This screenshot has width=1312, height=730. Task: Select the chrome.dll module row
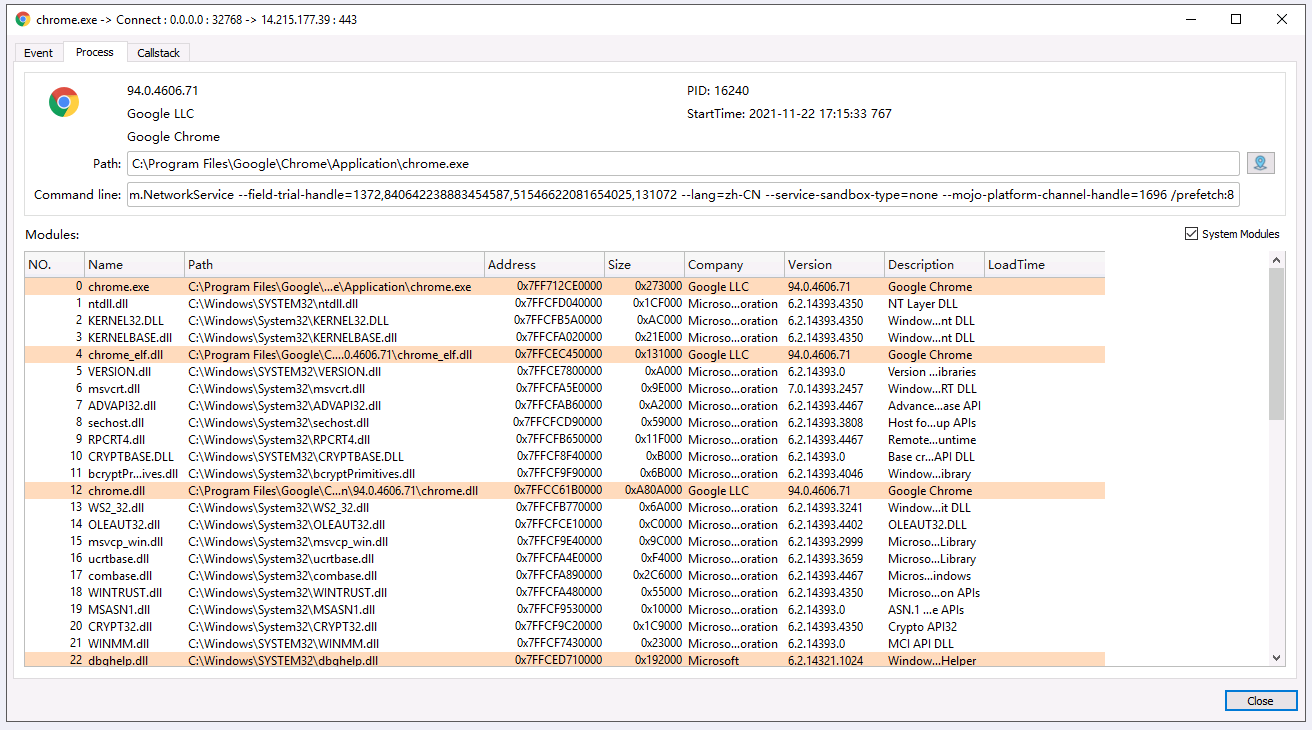[565, 491]
